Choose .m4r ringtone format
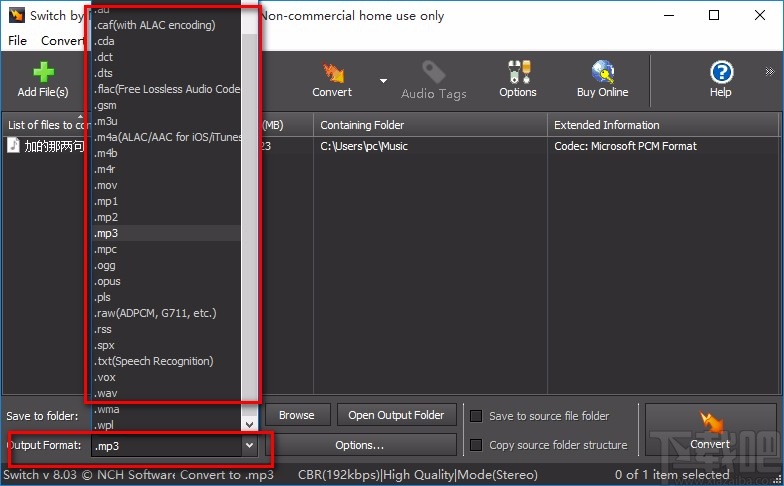Screen dimensions: 784x486 (166, 169)
